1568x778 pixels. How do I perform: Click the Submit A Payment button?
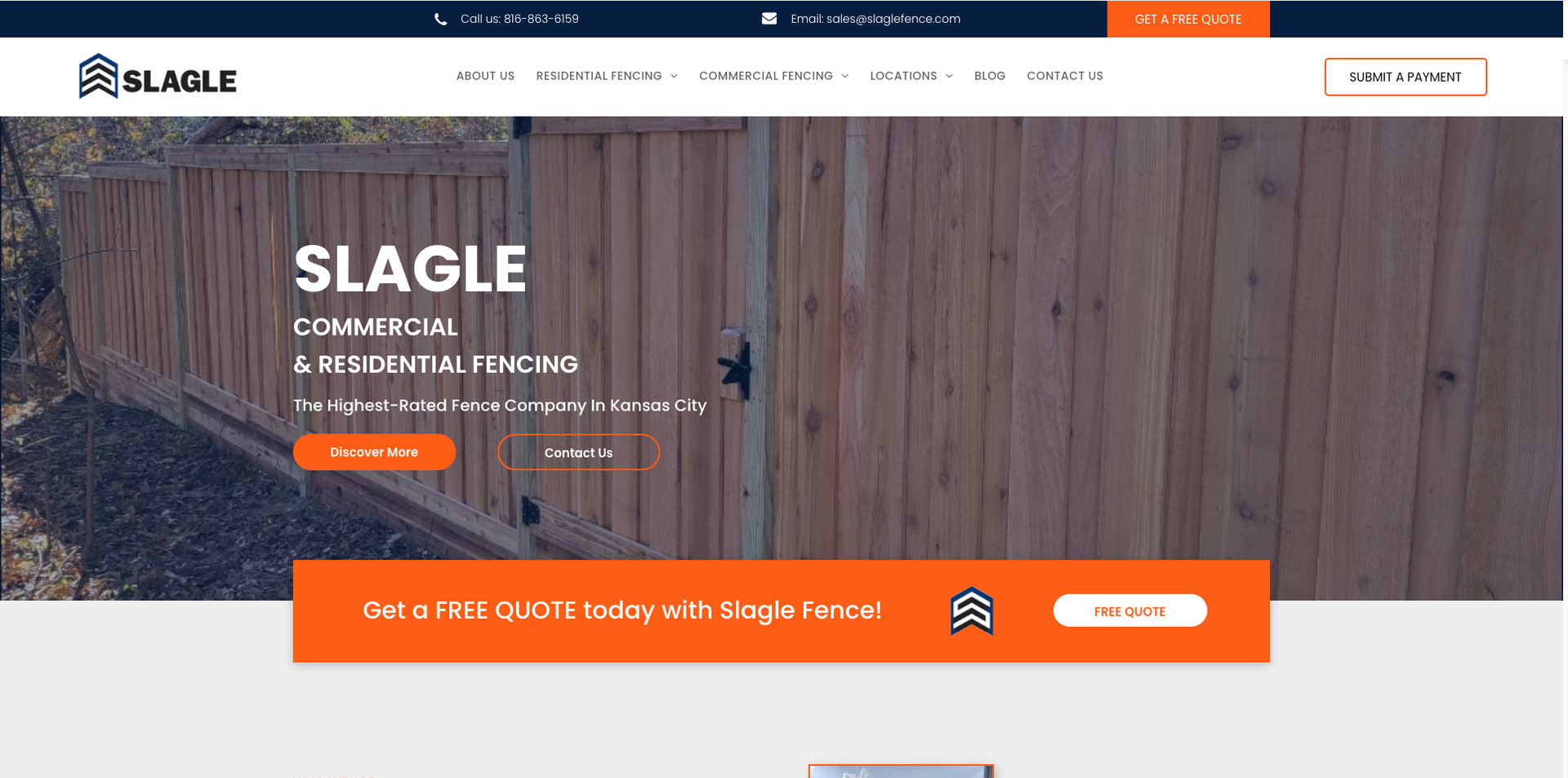click(x=1405, y=77)
